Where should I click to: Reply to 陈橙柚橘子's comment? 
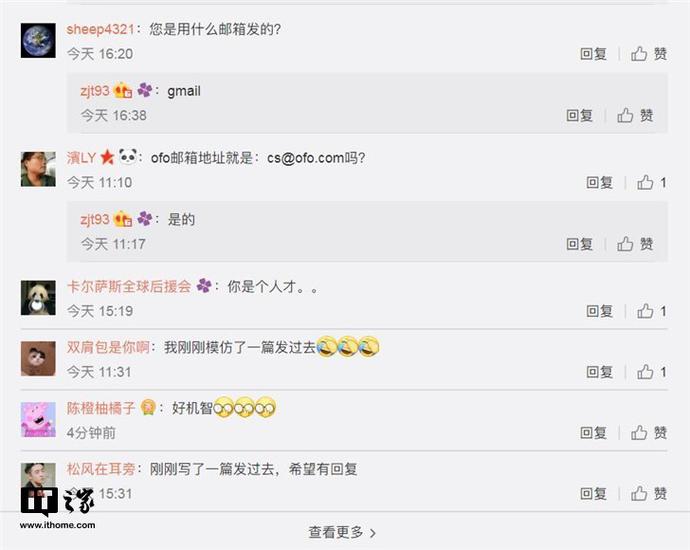(x=594, y=433)
